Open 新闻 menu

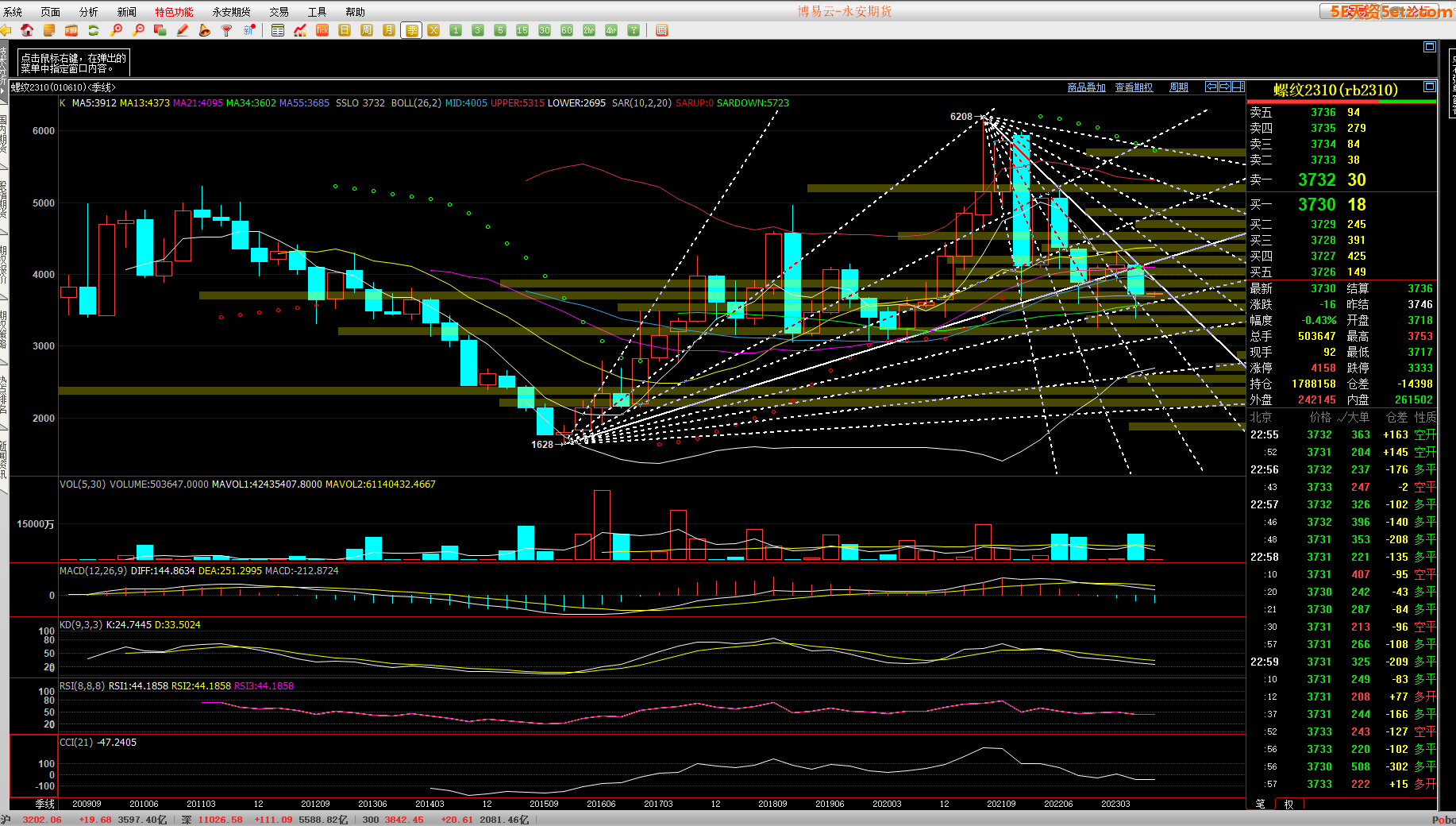pyautogui.click(x=127, y=12)
